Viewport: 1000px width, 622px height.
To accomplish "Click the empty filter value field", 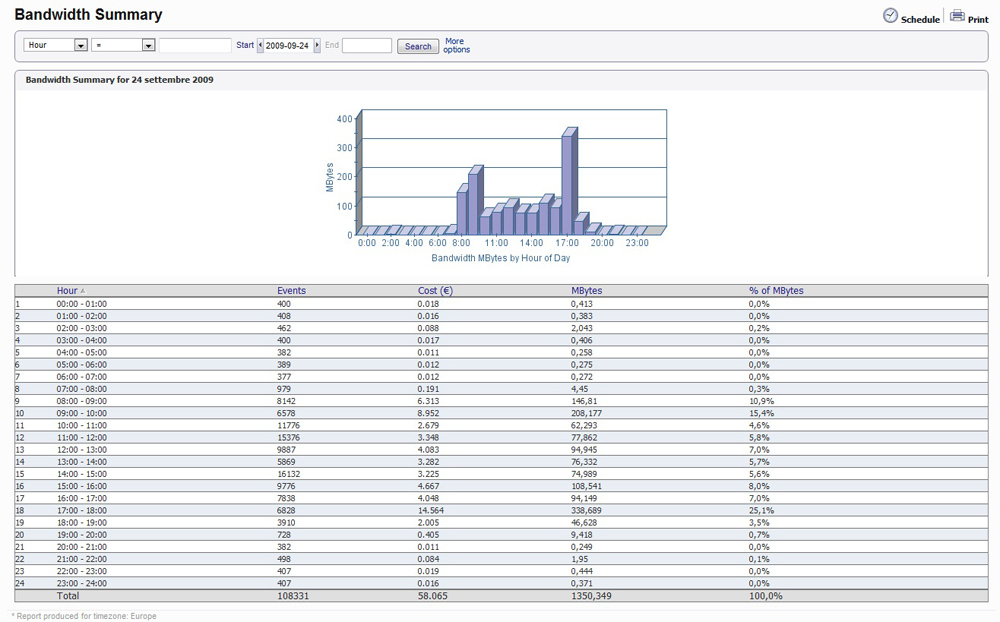I will 195,45.
